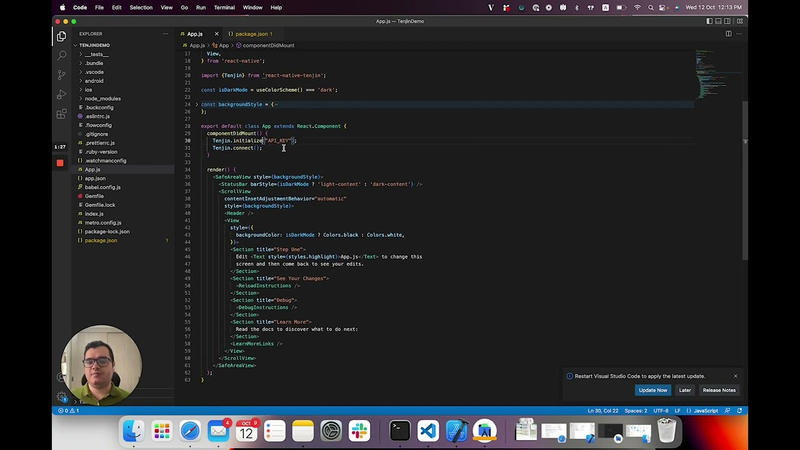Screen dimensions: 800x450
Task: Open Mail from the Dock
Action: 218,431
